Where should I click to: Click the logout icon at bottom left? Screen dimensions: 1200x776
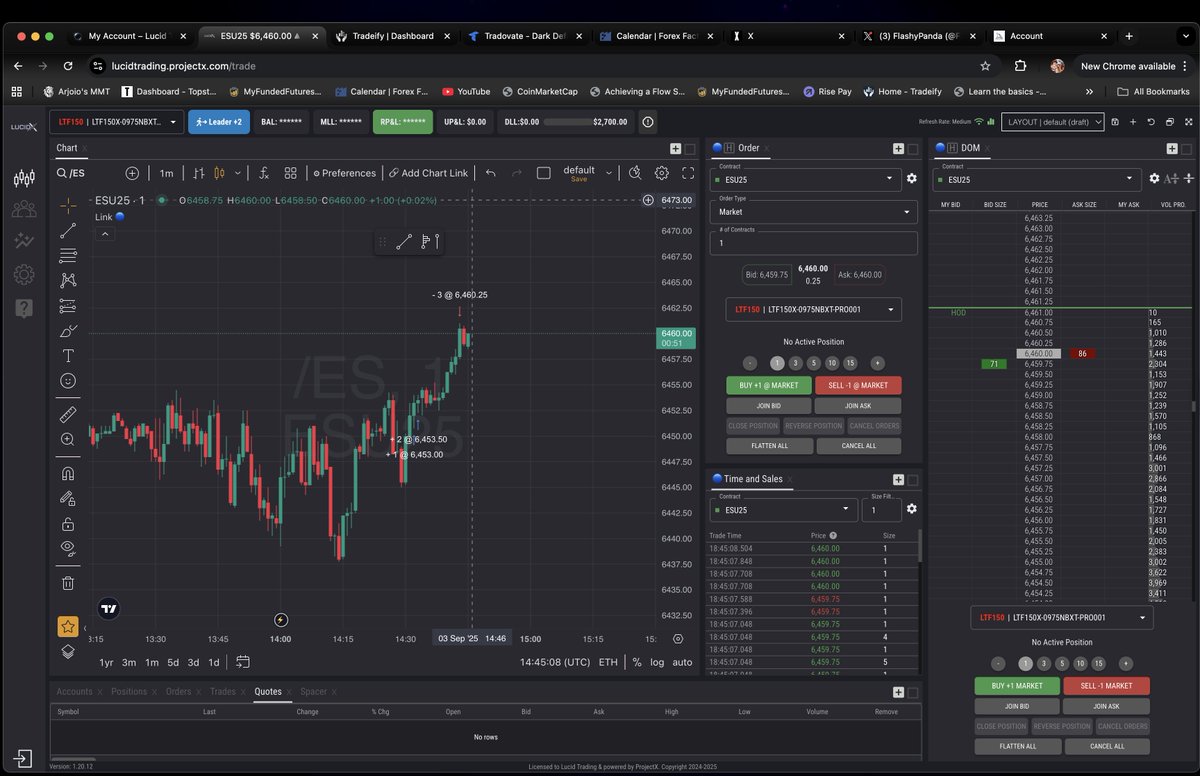pyautogui.click(x=24, y=759)
